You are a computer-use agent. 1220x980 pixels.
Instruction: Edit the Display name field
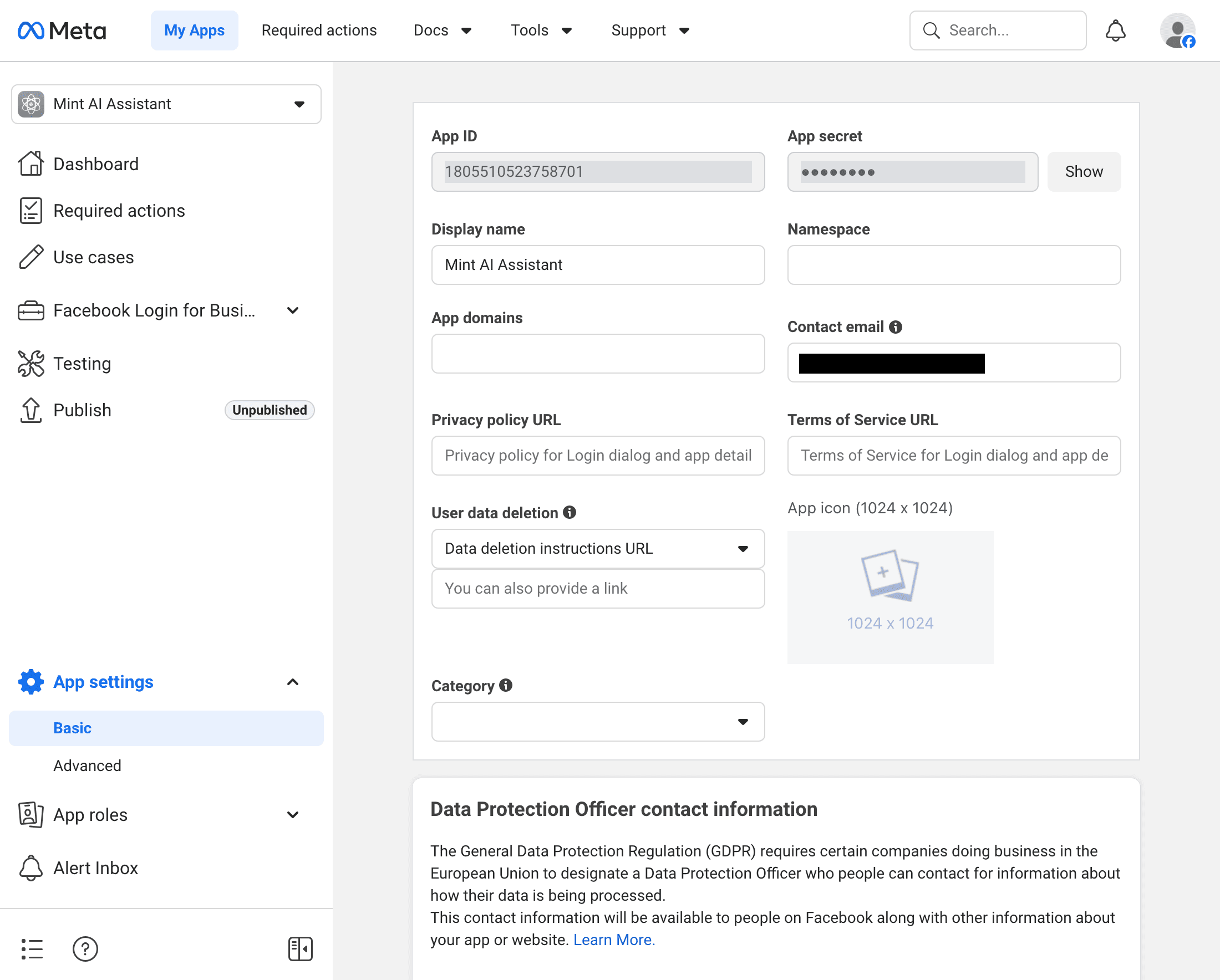click(598, 264)
